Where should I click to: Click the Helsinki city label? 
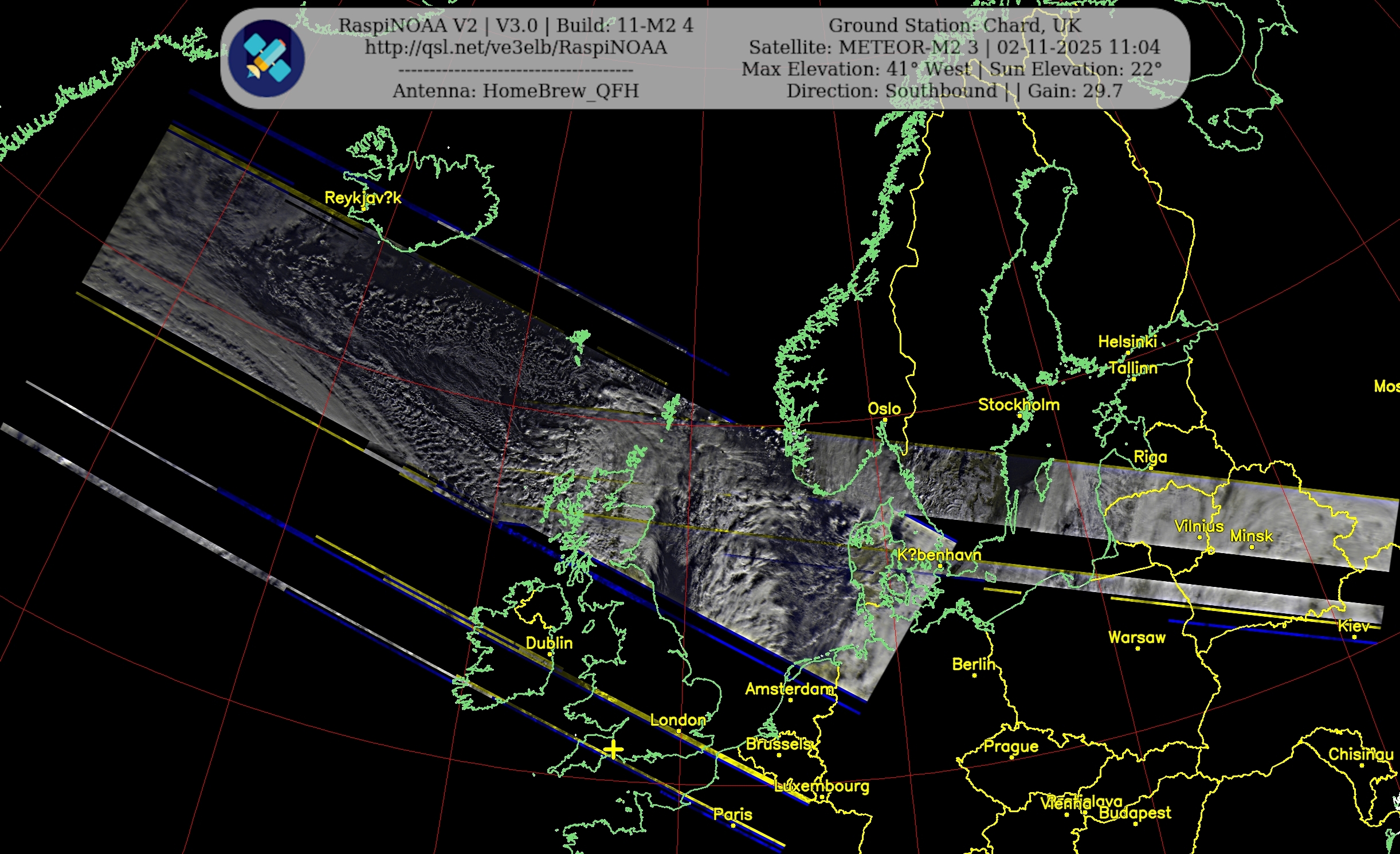(1127, 342)
